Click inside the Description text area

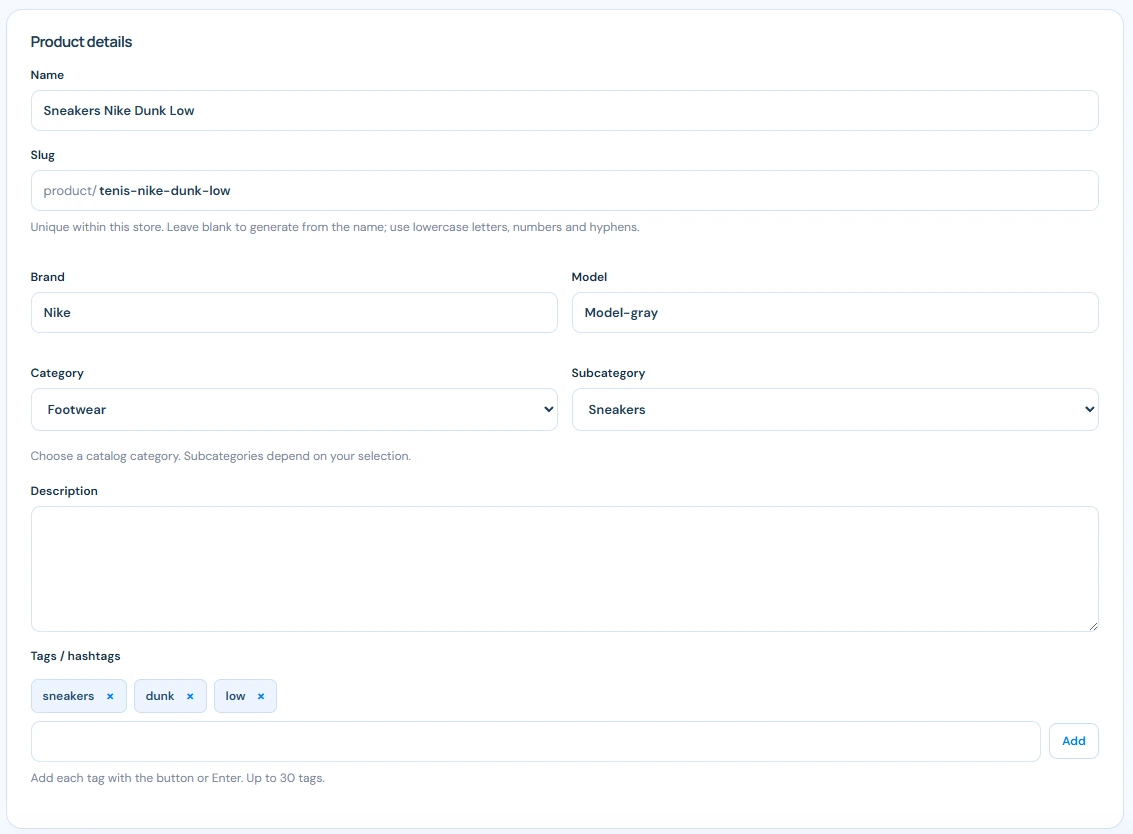(x=564, y=569)
